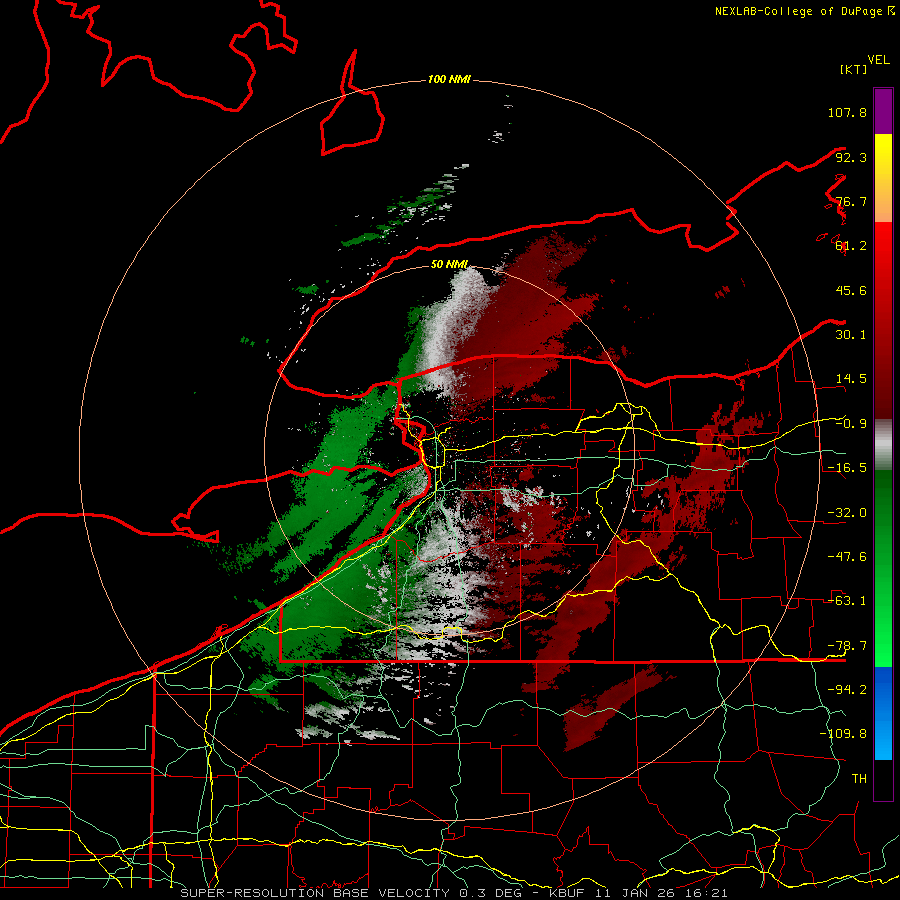This screenshot has height=900, width=900.
Task: Click the TH threshold label
Action: click(x=859, y=778)
